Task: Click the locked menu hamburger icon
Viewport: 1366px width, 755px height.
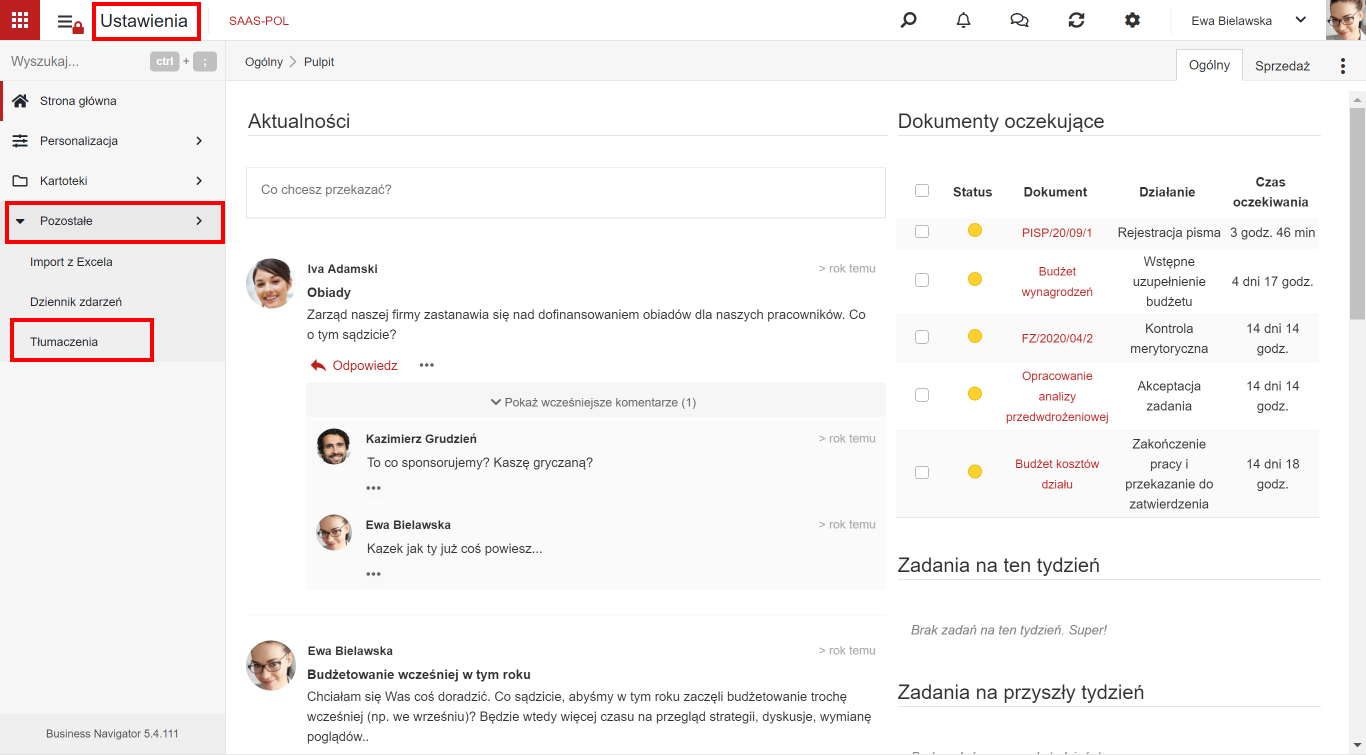Action: pyautogui.click(x=70, y=21)
